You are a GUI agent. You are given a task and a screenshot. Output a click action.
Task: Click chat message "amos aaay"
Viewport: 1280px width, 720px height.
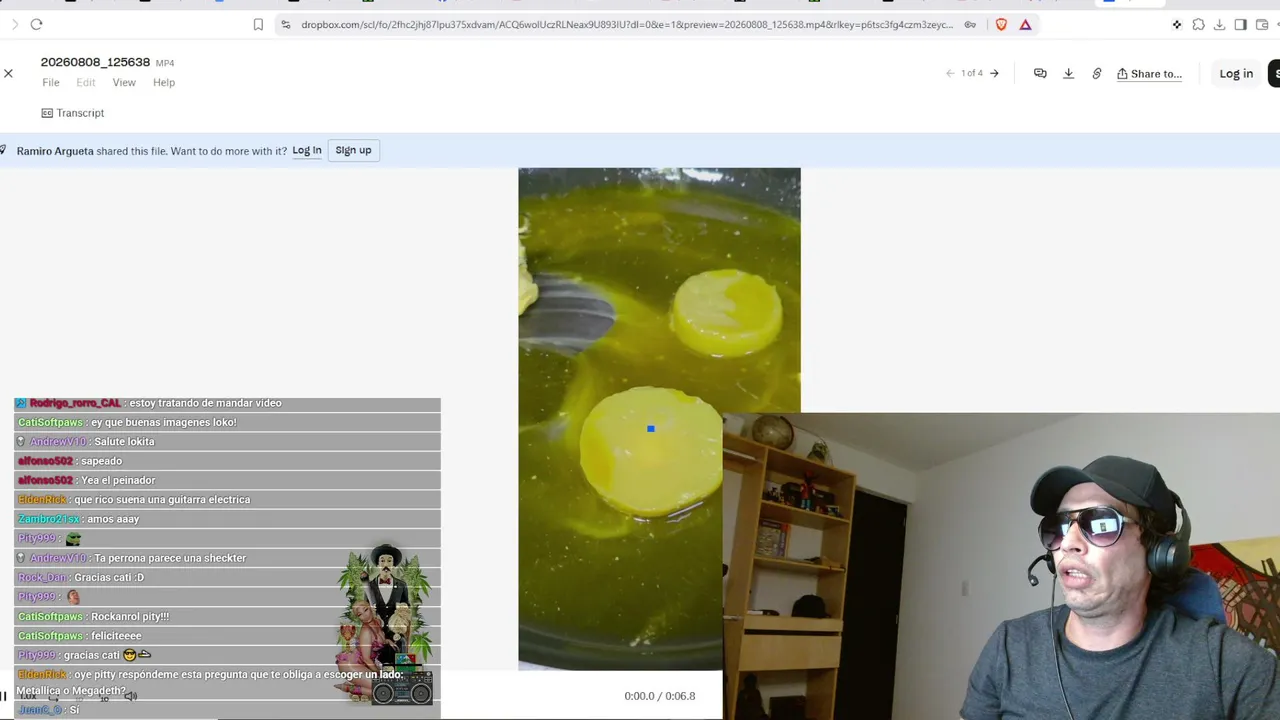point(113,519)
